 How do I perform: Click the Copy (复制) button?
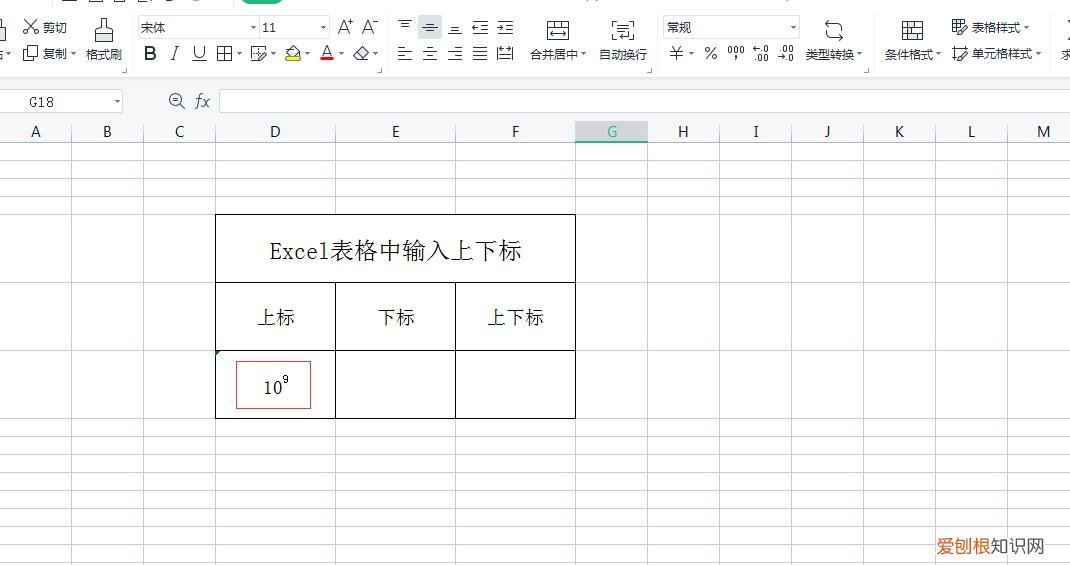(44, 53)
